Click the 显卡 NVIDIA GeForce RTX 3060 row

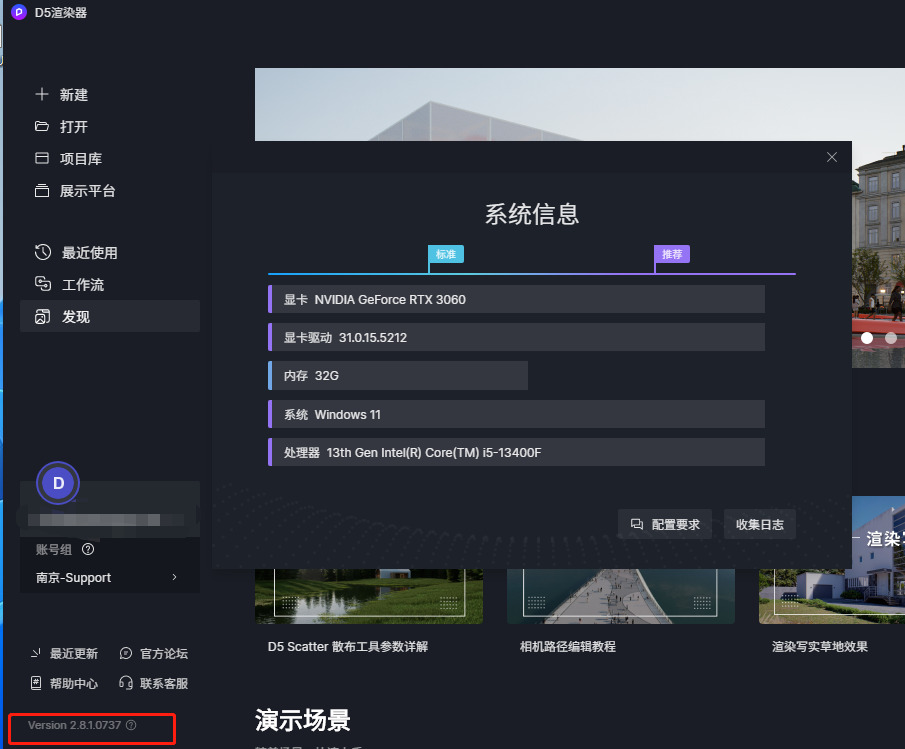click(517, 299)
